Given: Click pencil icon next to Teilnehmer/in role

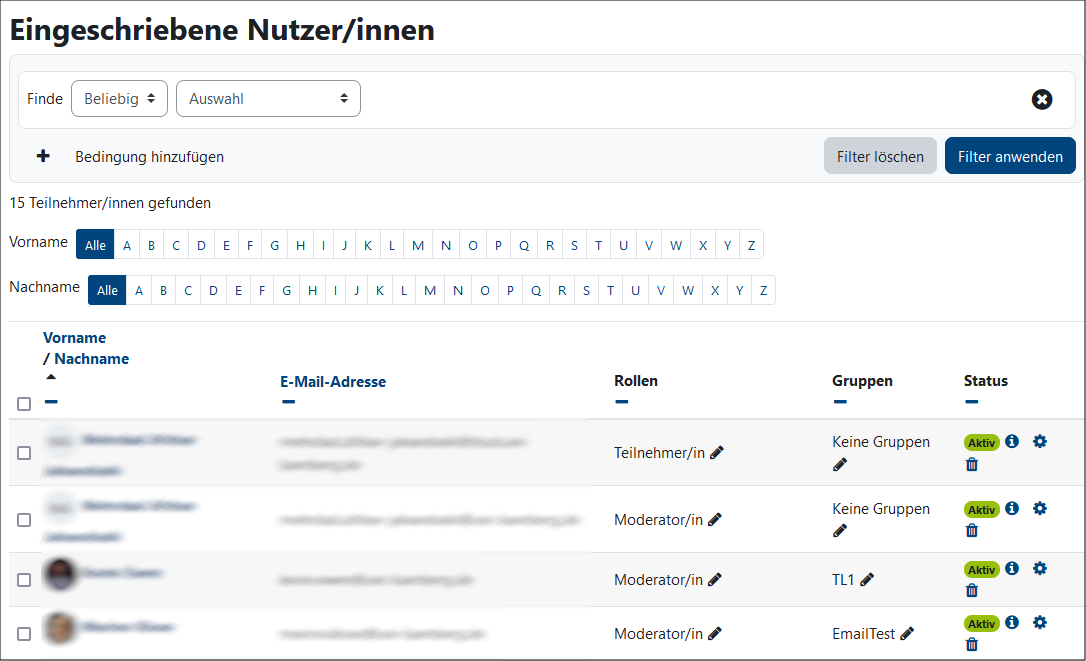Looking at the screenshot, I should click(717, 453).
